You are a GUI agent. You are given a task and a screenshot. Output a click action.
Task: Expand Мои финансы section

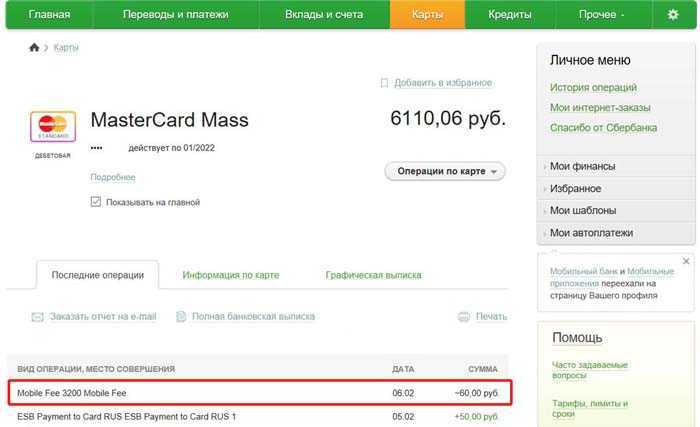coord(616,166)
